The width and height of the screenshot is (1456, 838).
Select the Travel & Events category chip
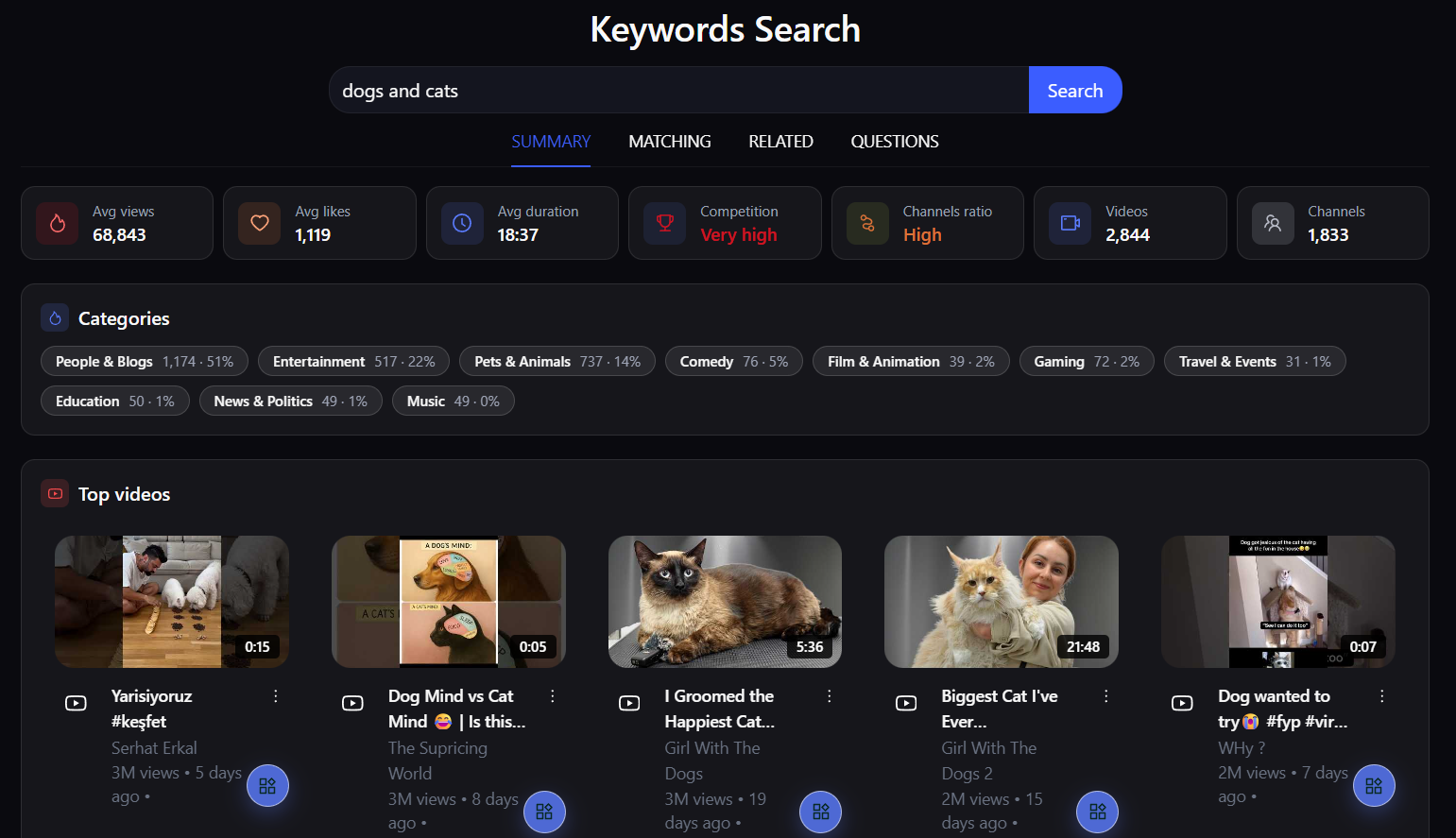1255,362
